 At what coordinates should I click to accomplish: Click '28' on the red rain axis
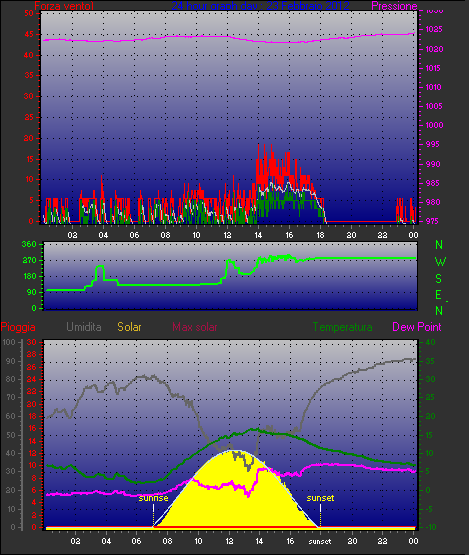(x=32, y=354)
